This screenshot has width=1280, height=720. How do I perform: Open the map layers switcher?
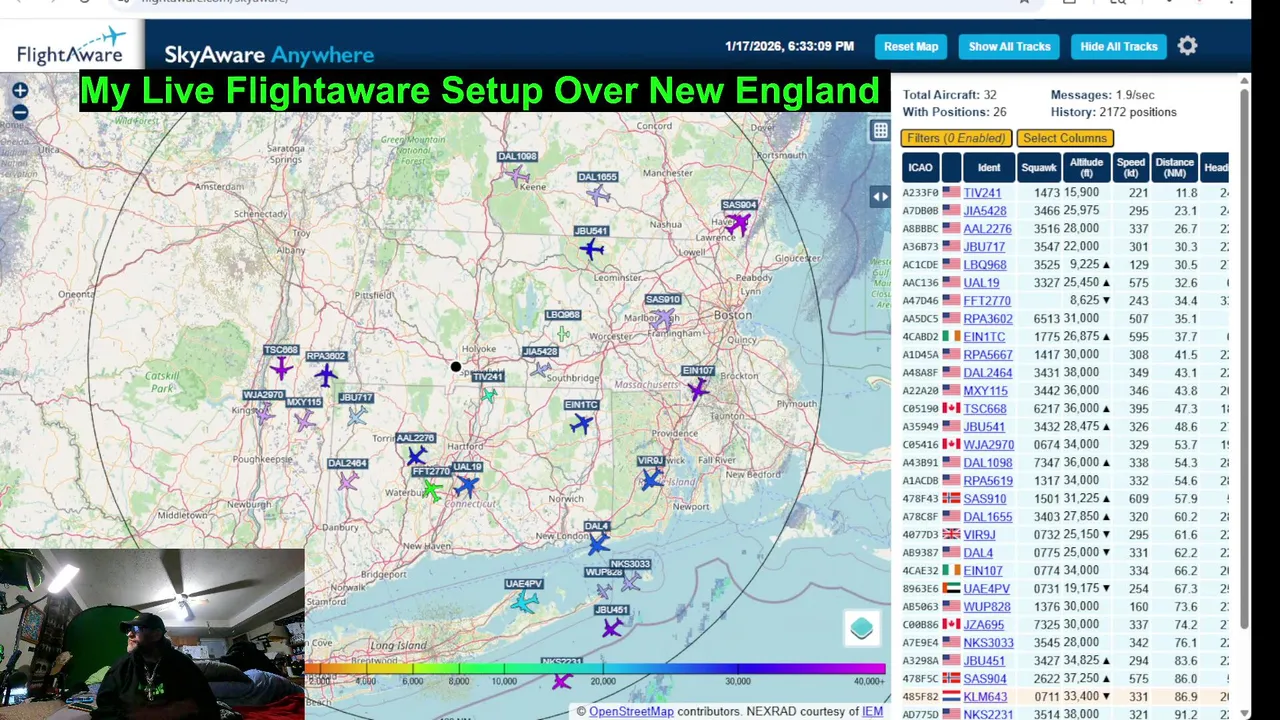coord(862,628)
